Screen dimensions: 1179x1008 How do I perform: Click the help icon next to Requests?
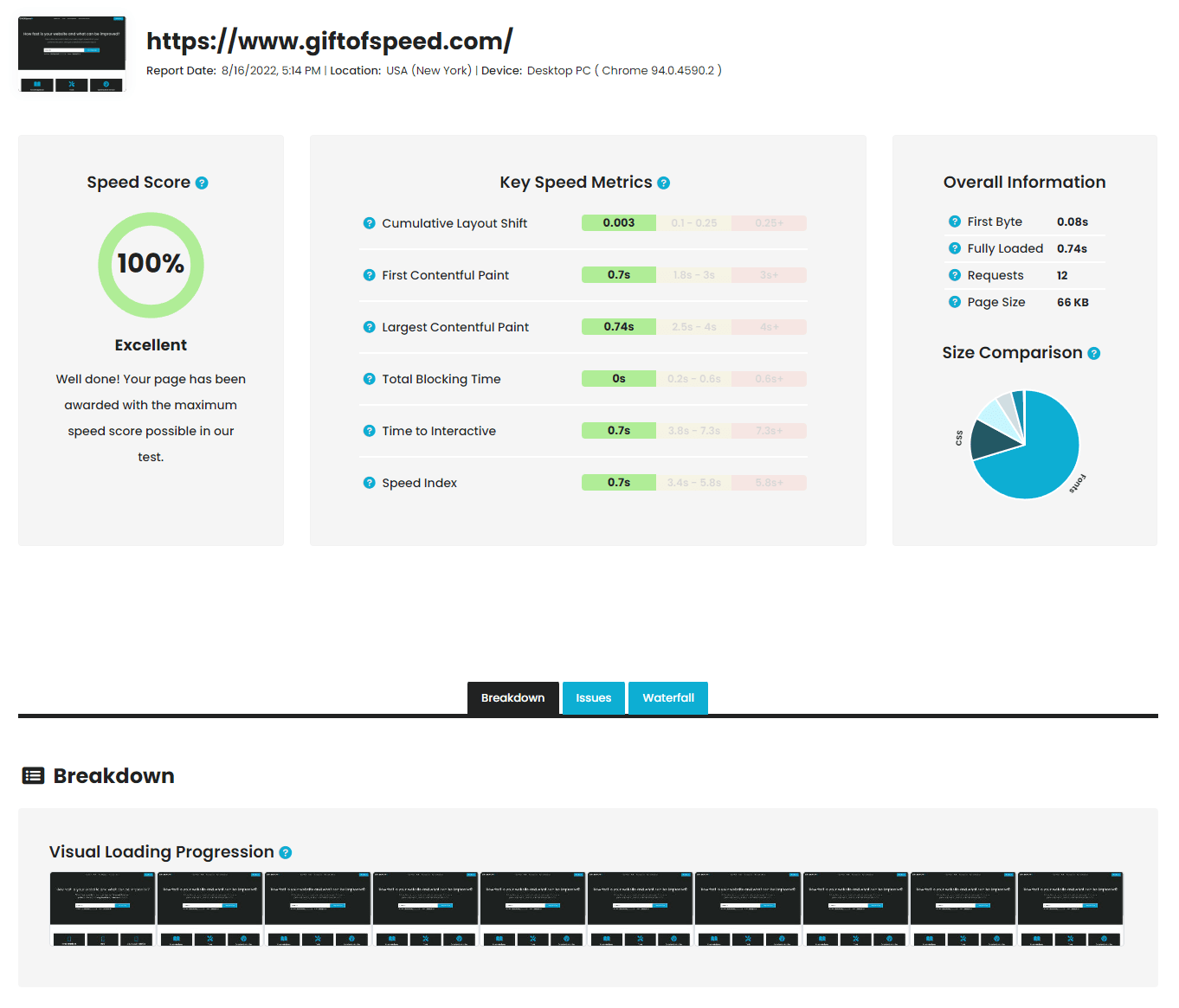click(x=955, y=275)
